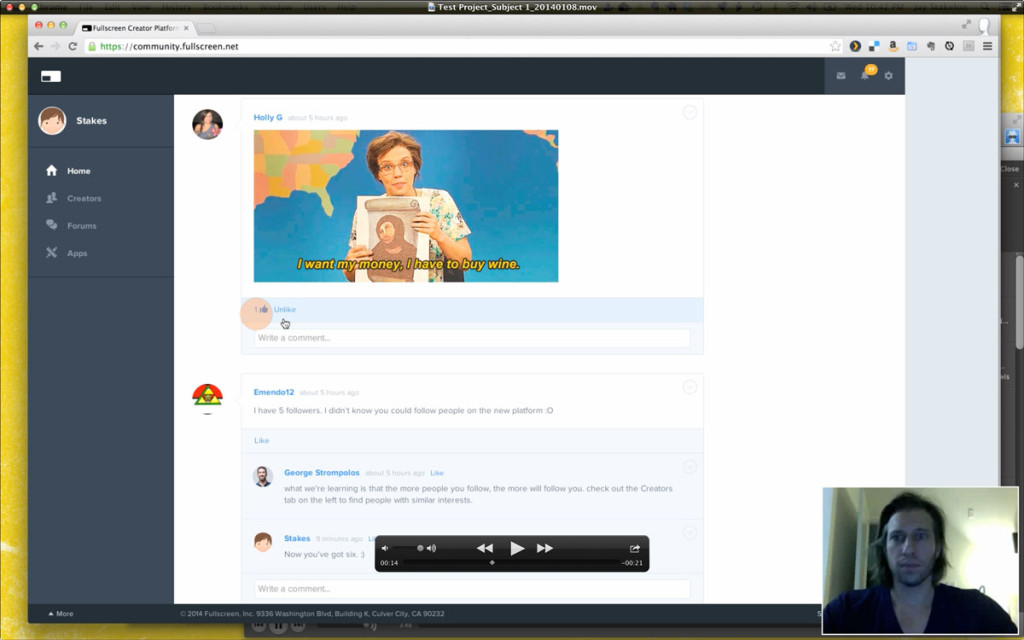Viewport: 1024px width, 640px height.
Task: Click the thumbs-up icon under Holly G's post
Action: coord(264,309)
